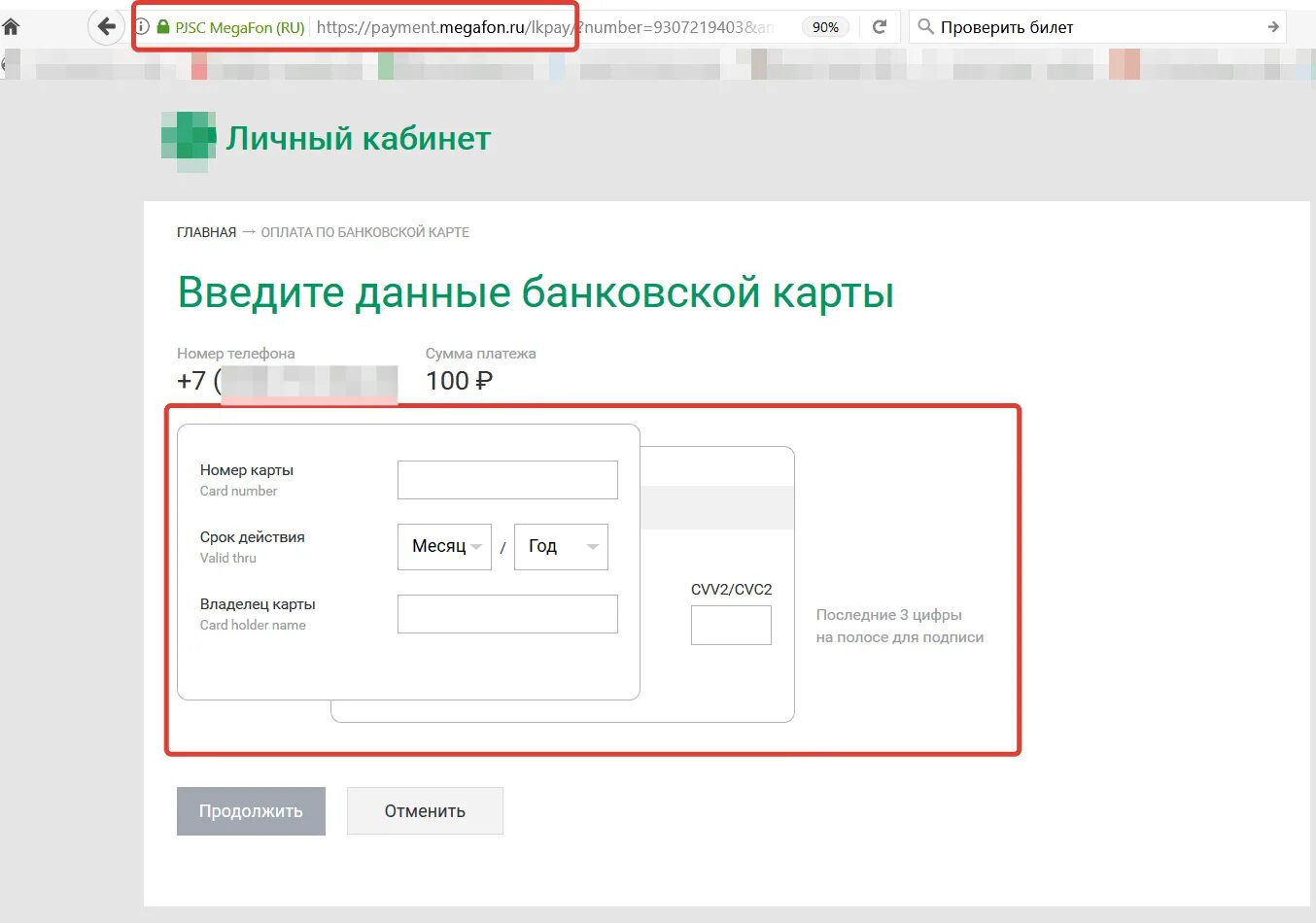The width and height of the screenshot is (1316, 923).
Task: Click the page reload icon
Action: pyautogui.click(x=880, y=26)
